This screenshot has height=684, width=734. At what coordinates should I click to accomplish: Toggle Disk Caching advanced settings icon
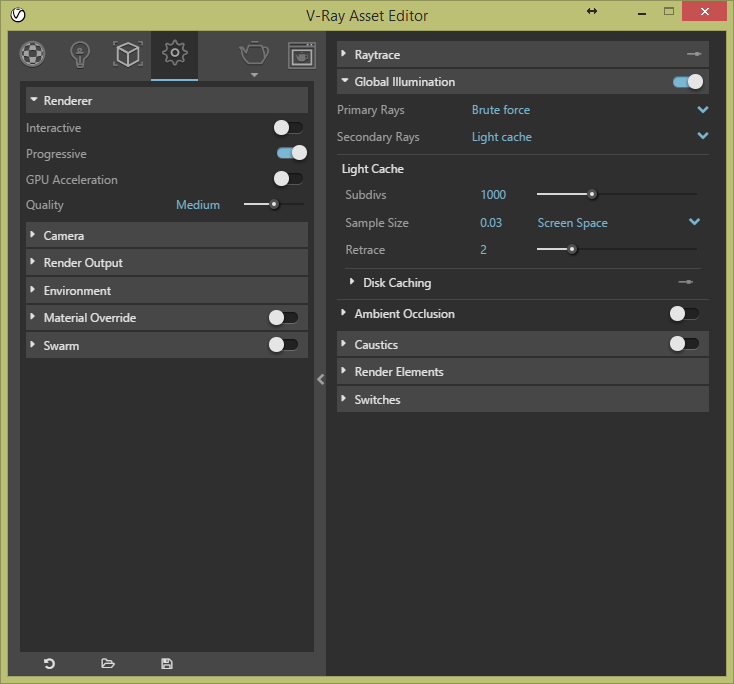click(x=685, y=282)
